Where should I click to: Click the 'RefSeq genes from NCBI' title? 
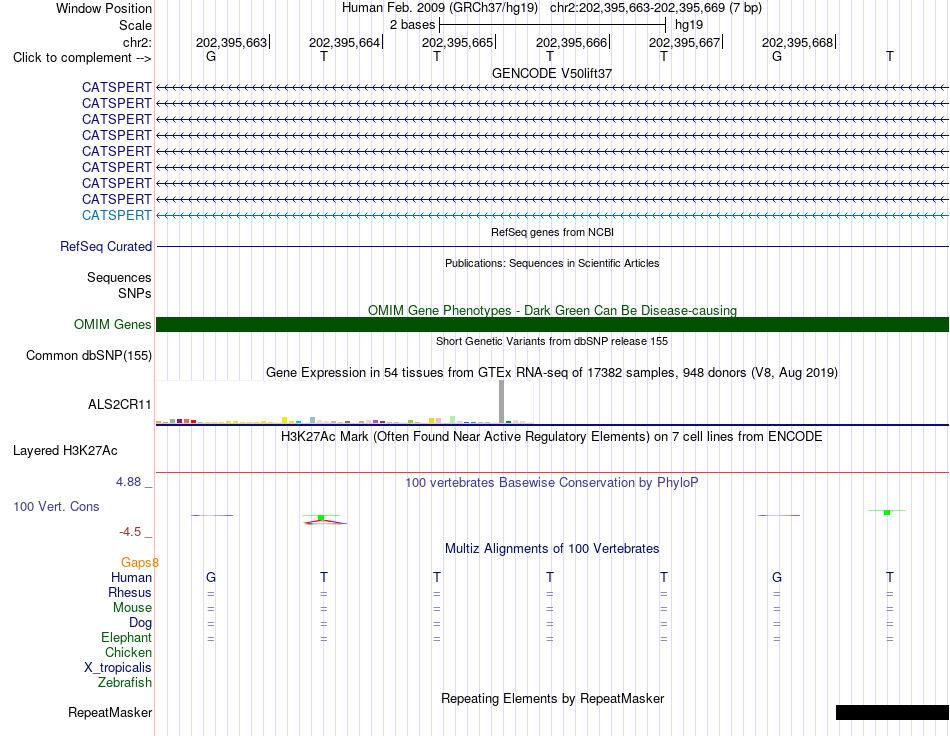(x=552, y=232)
